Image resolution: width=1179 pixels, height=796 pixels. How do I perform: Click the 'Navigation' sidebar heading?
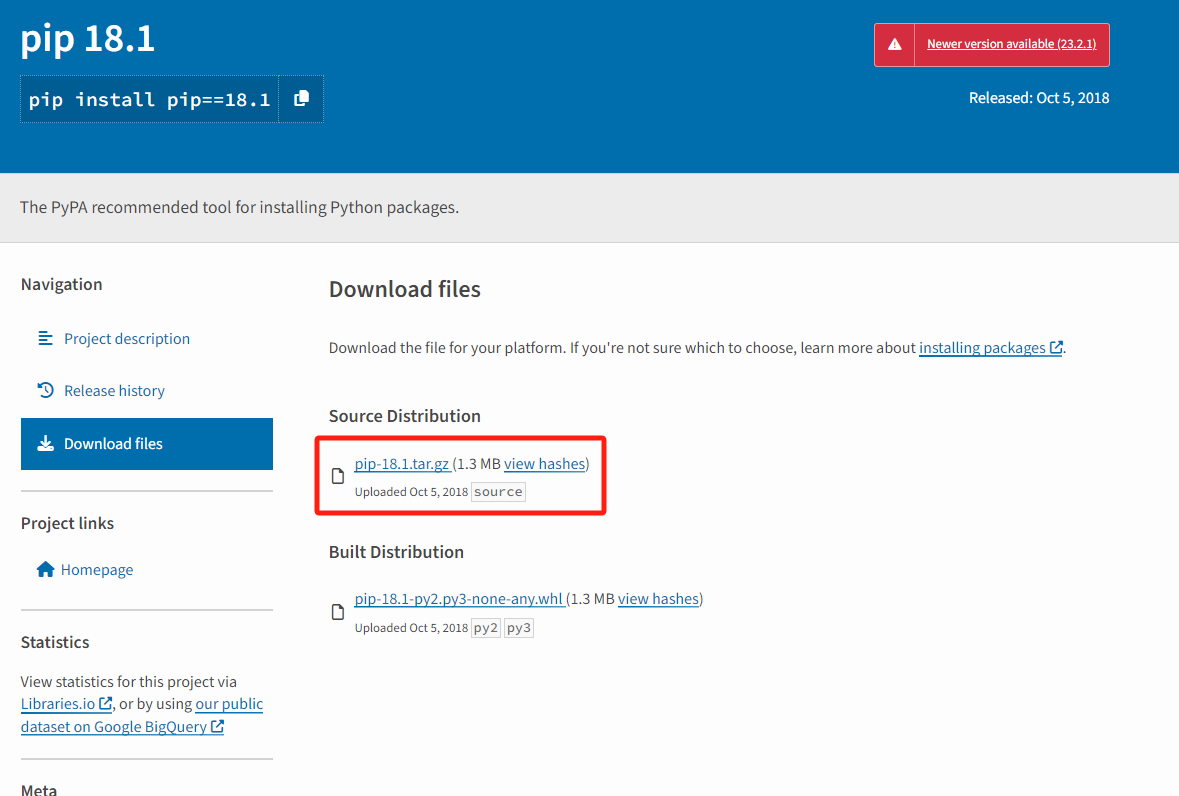(x=62, y=284)
